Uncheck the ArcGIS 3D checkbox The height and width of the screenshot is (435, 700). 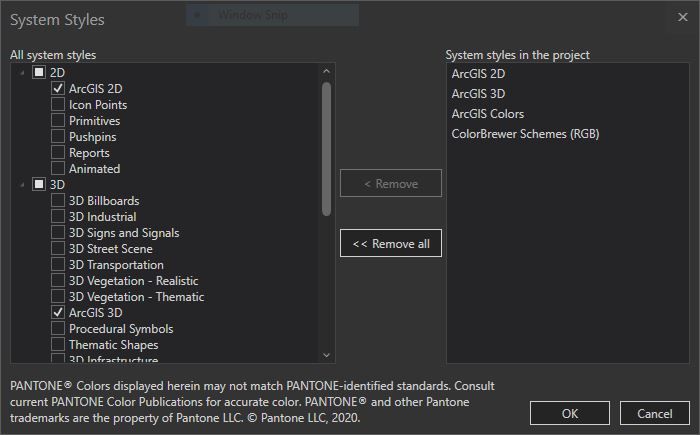[x=58, y=313]
